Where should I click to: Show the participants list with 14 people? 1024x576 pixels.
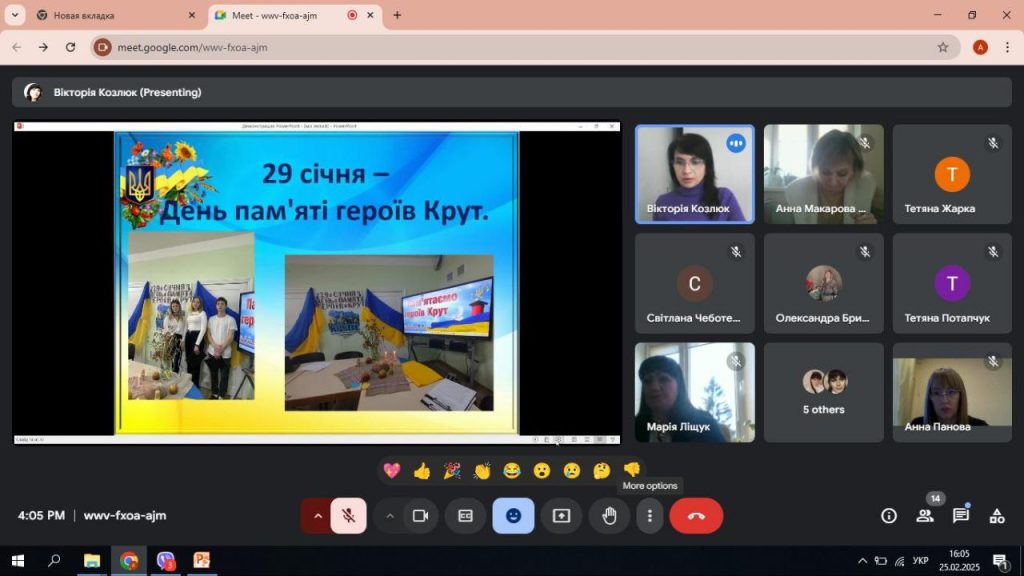pos(924,516)
